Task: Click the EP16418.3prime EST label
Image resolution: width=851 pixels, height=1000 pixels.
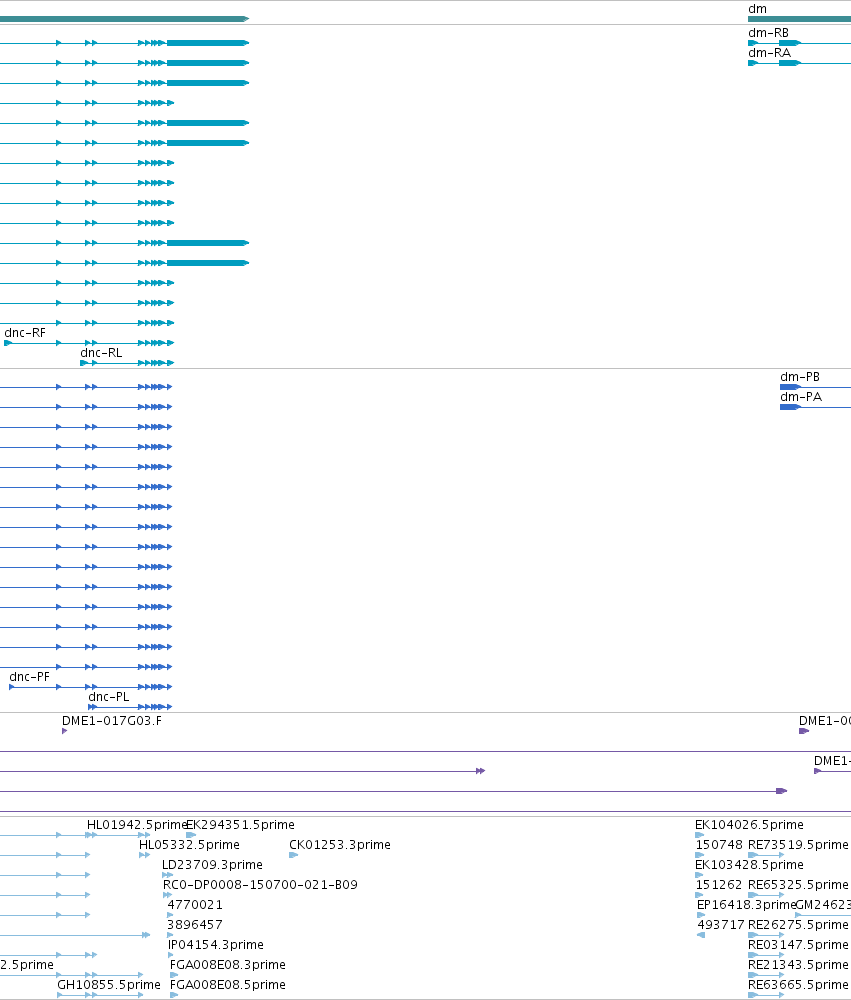Action: pyautogui.click(x=746, y=905)
